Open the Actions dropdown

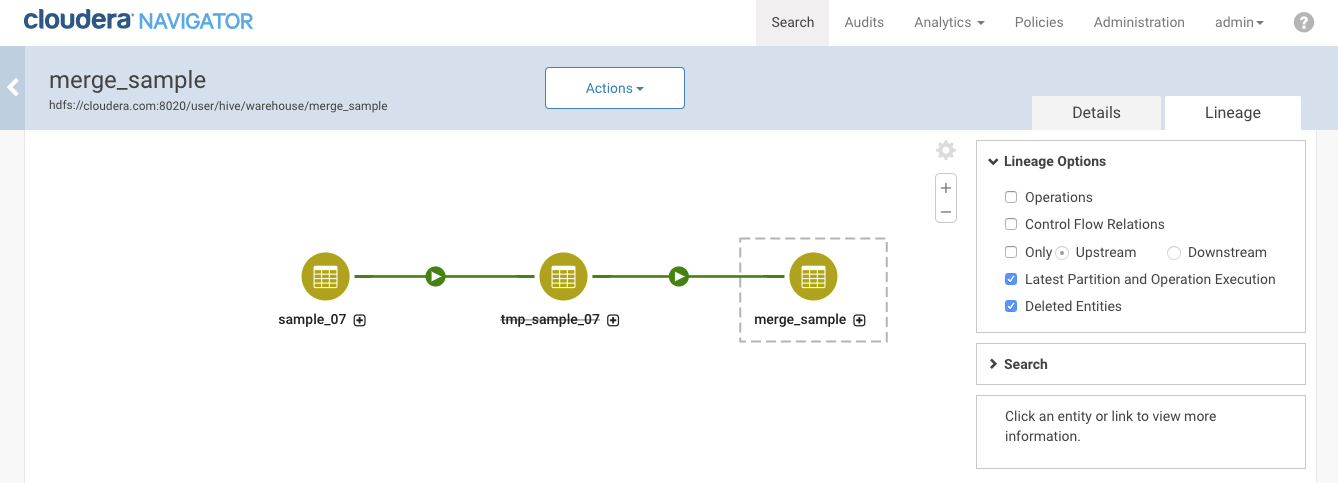[x=614, y=88]
